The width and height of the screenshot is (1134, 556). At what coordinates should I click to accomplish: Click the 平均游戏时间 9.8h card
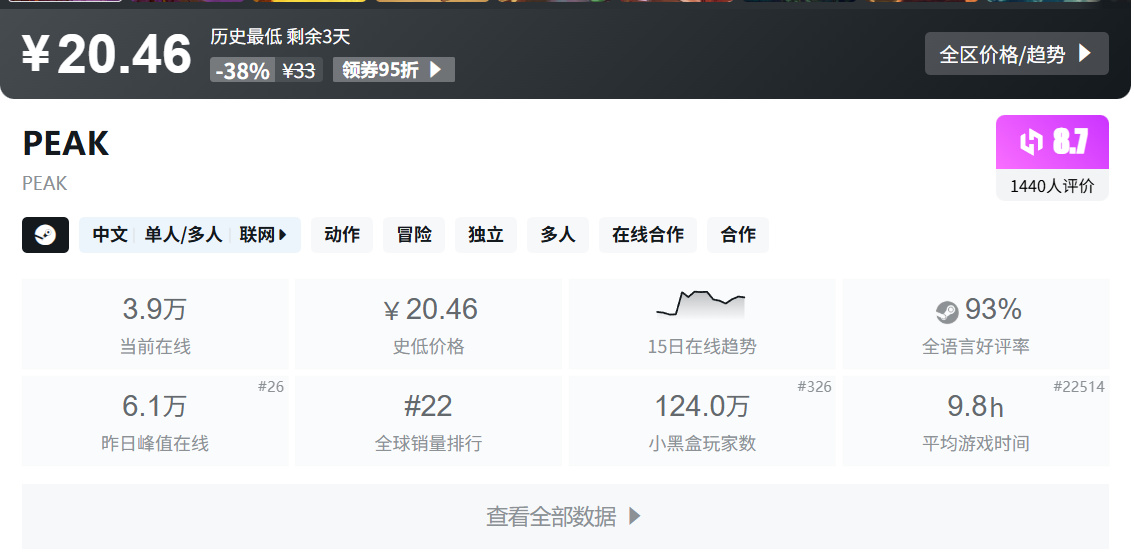coord(976,421)
